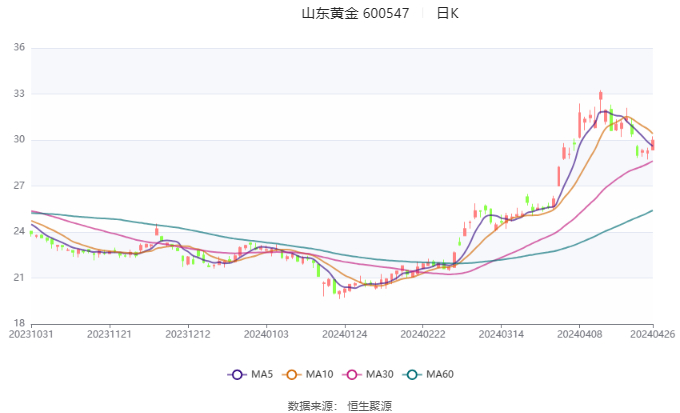Disable the MA60 legend label
This screenshot has height=413, width=680.
click(x=440, y=374)
